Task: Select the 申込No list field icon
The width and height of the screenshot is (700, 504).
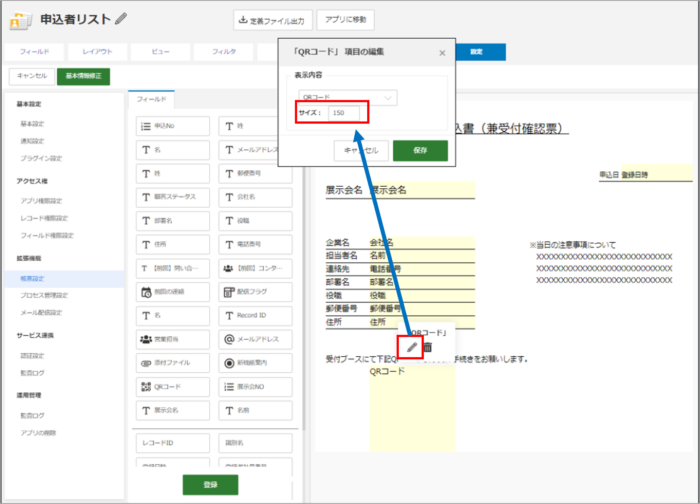Action: [x=146, y=126]
